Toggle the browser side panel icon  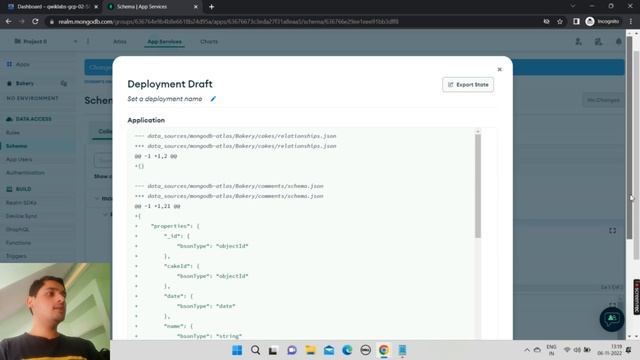576,21
